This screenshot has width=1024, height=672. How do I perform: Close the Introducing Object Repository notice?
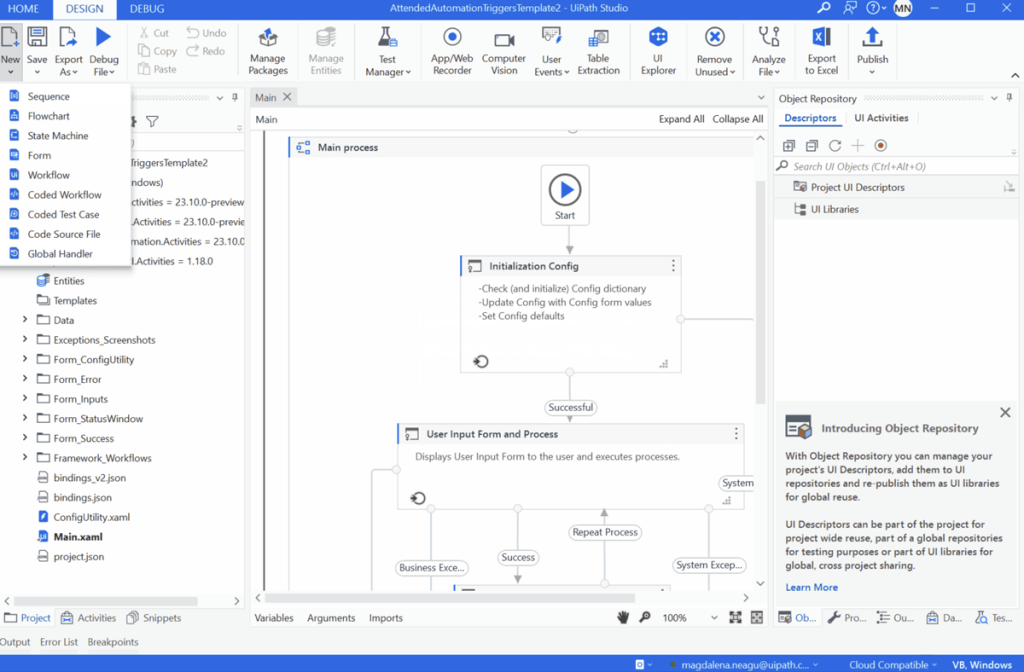tap(1005, 412)
